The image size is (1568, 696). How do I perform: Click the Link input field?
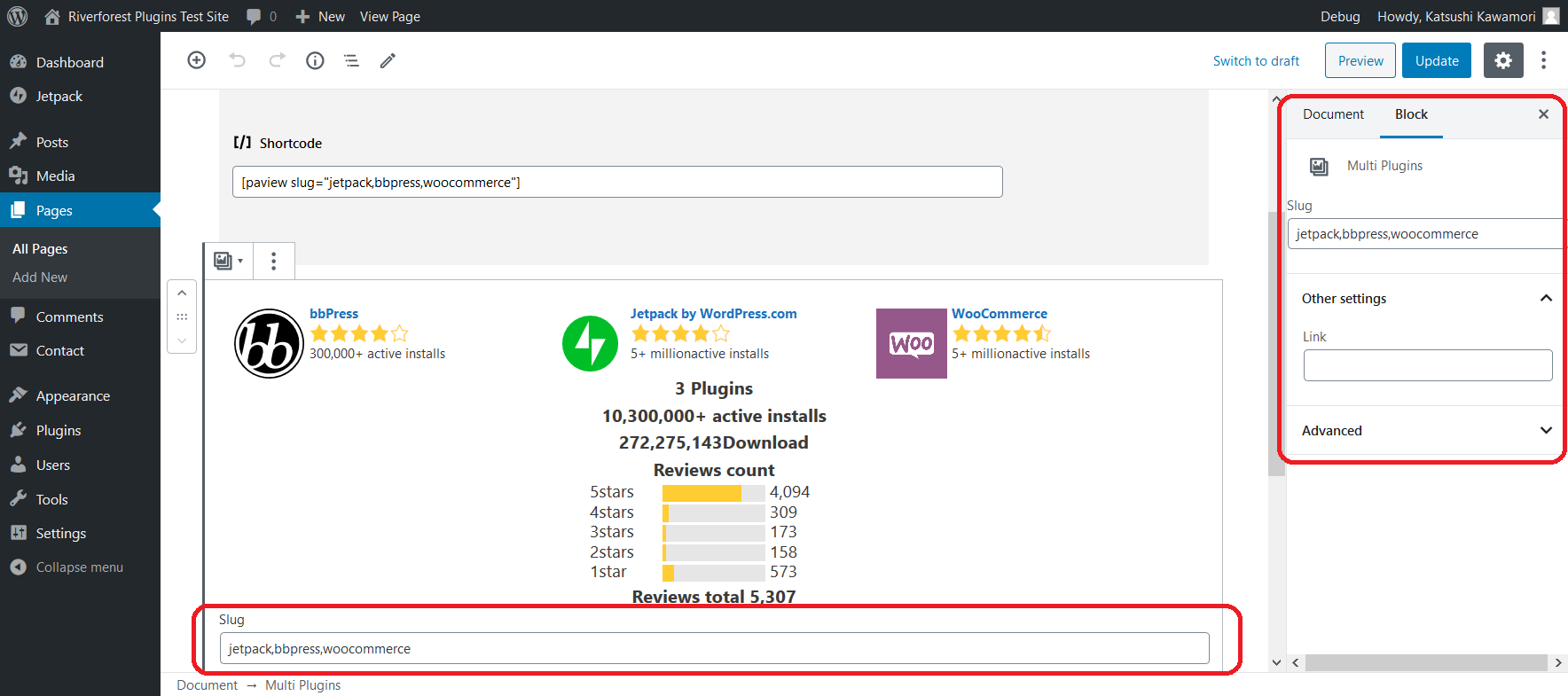[1428, 365]
